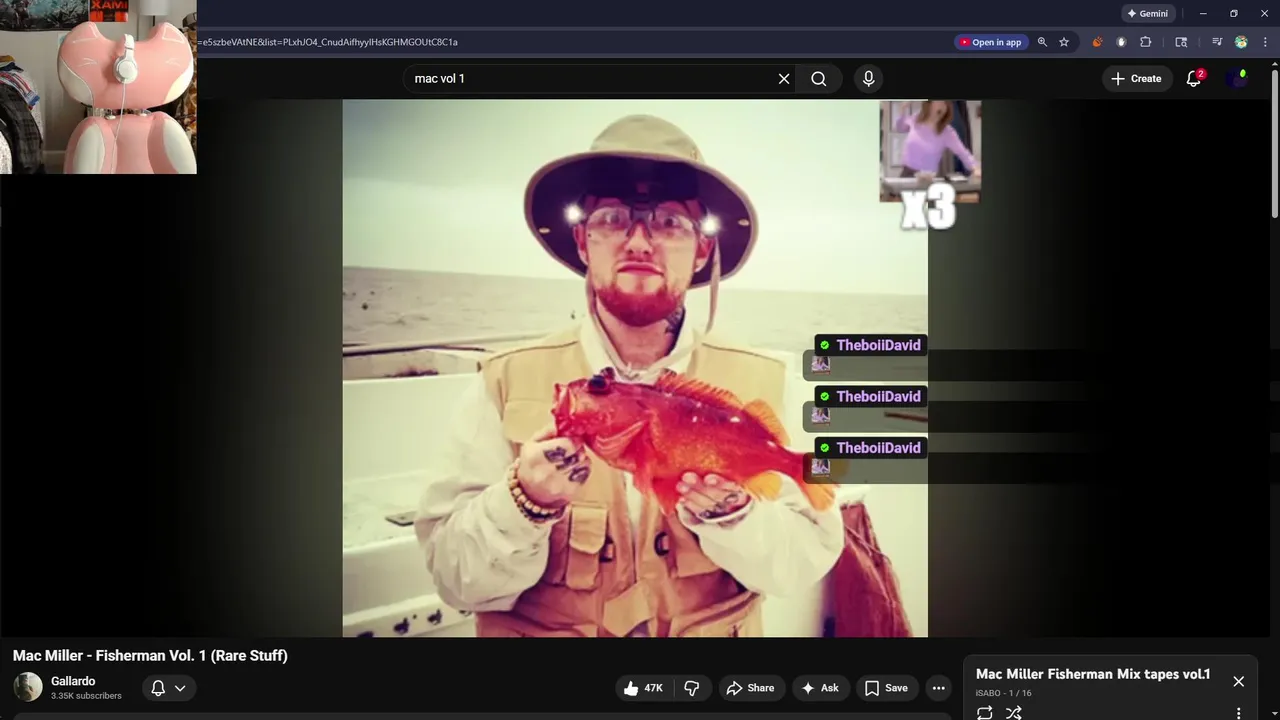Toggle playlist shuffle
Screen dimensions: 1280x720
pos(1014,713)
